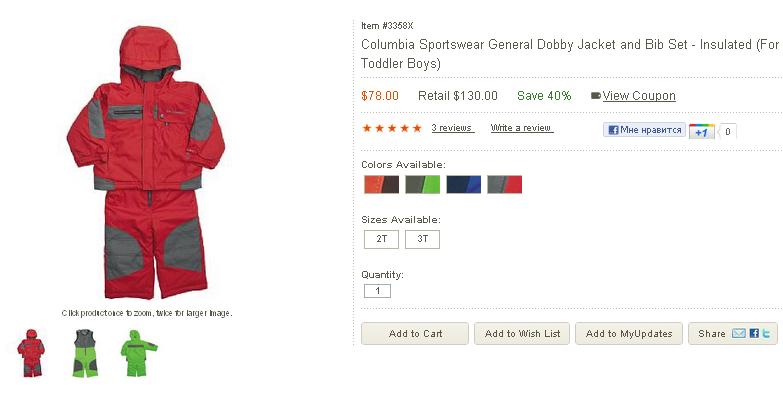783x394 pixels.
Task: Open the 3 reviews link
Action: [x=452, y=128]
